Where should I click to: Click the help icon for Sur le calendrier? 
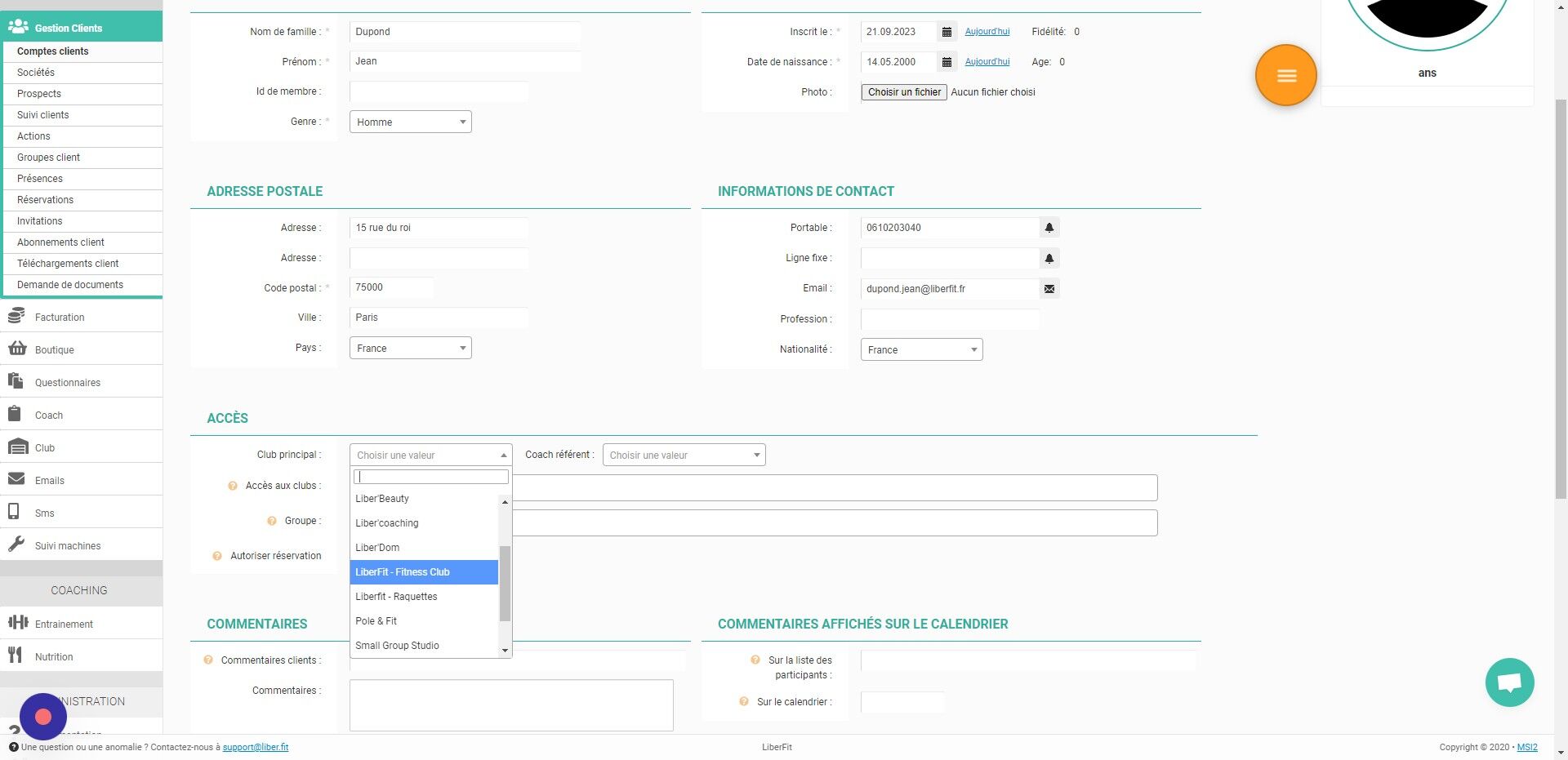click(x=744, y=701)
